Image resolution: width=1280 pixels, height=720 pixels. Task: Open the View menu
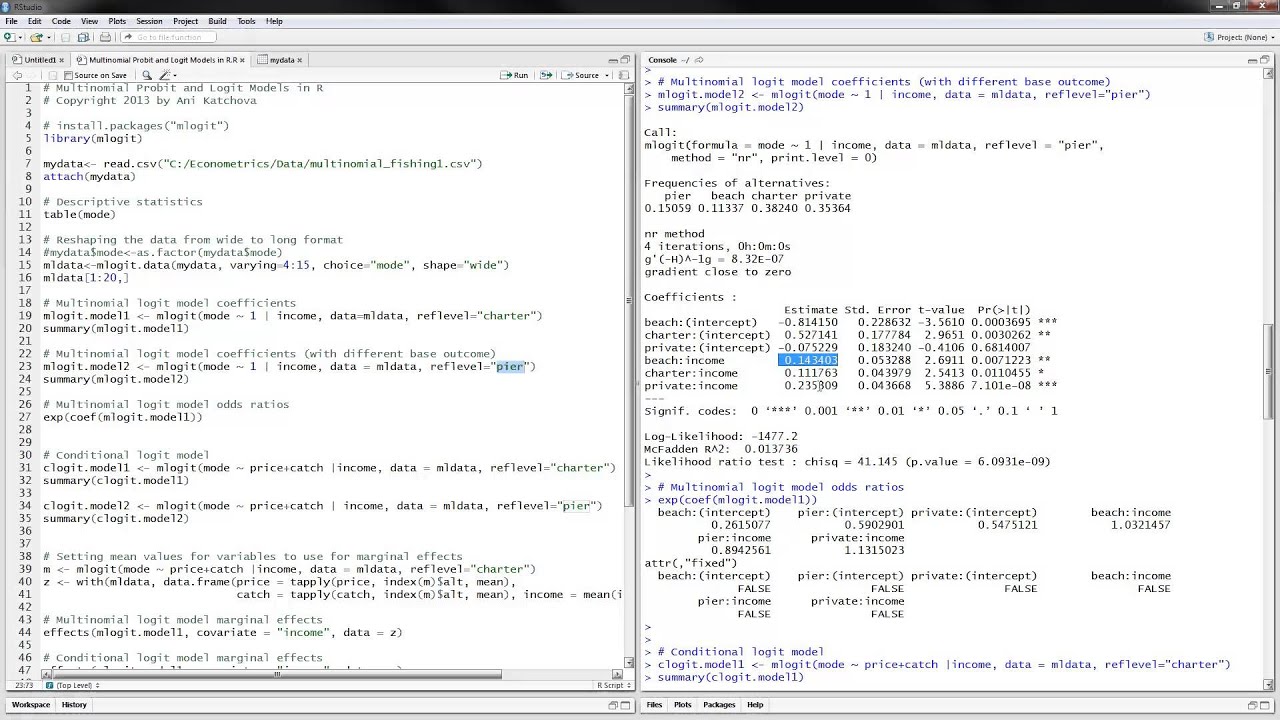(89, 21)
